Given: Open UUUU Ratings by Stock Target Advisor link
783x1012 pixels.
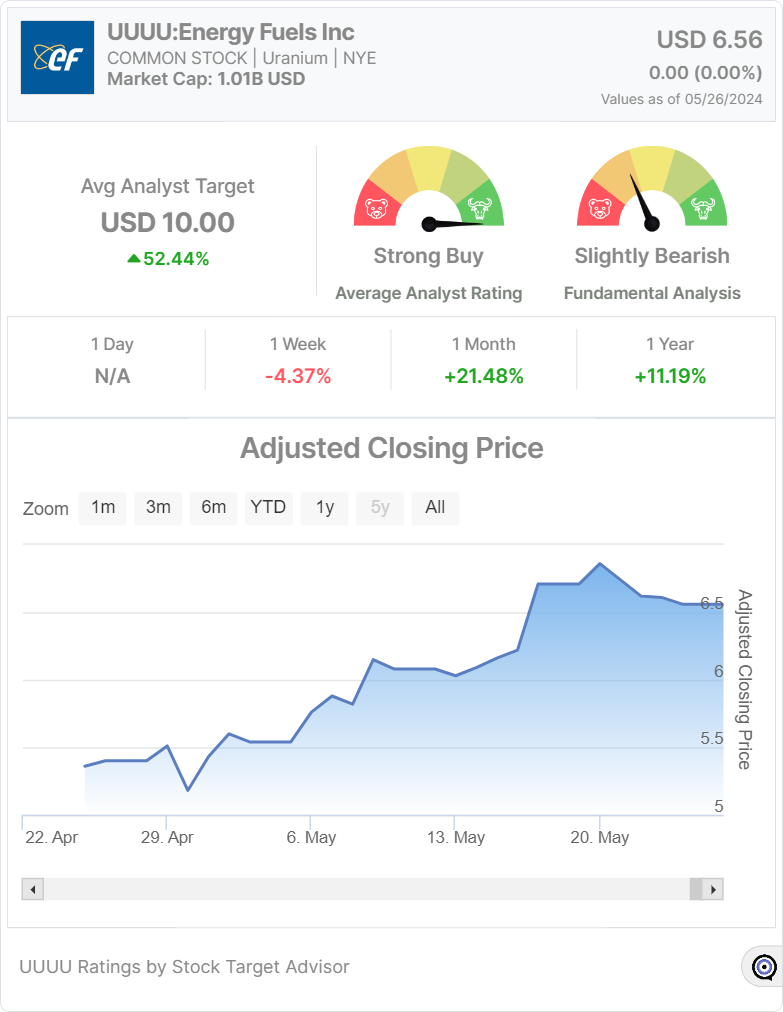Looking at the screenshot, I should pos(185,967).
